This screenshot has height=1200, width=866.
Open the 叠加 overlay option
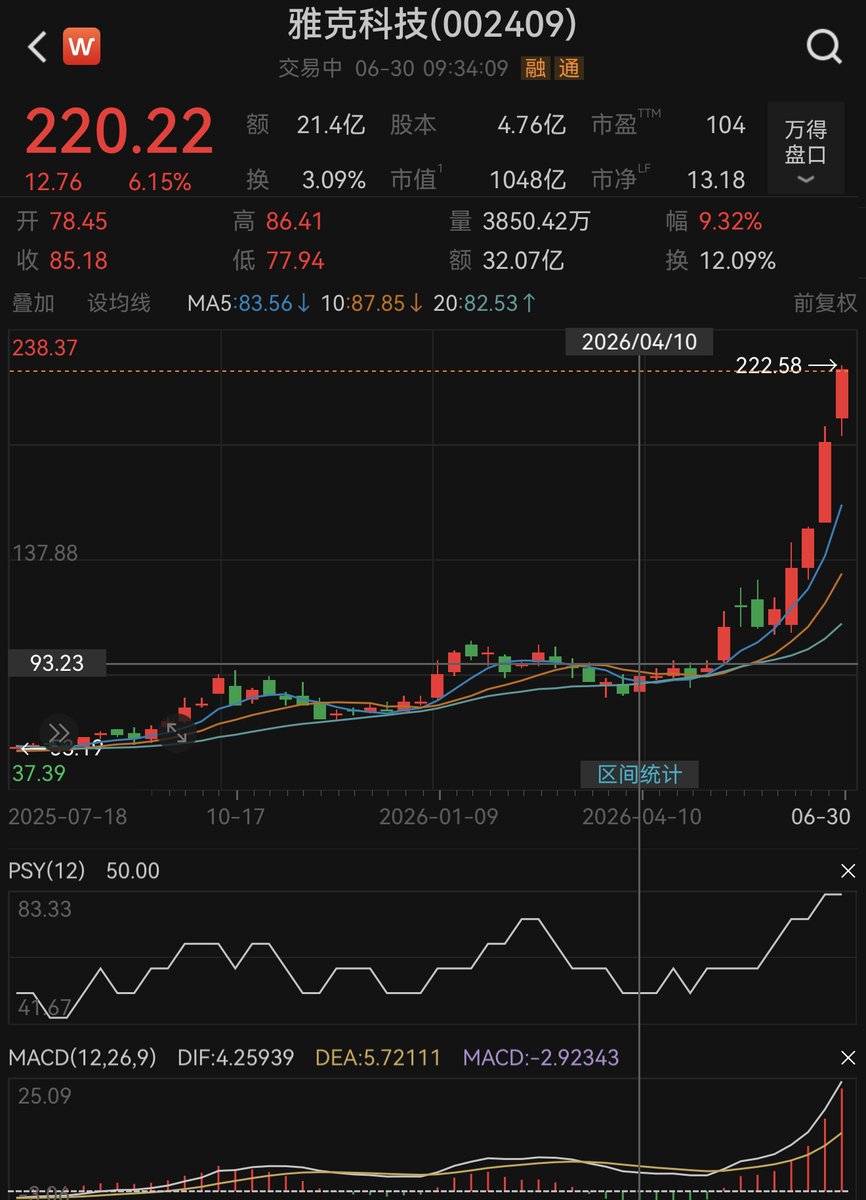[33, 303]
